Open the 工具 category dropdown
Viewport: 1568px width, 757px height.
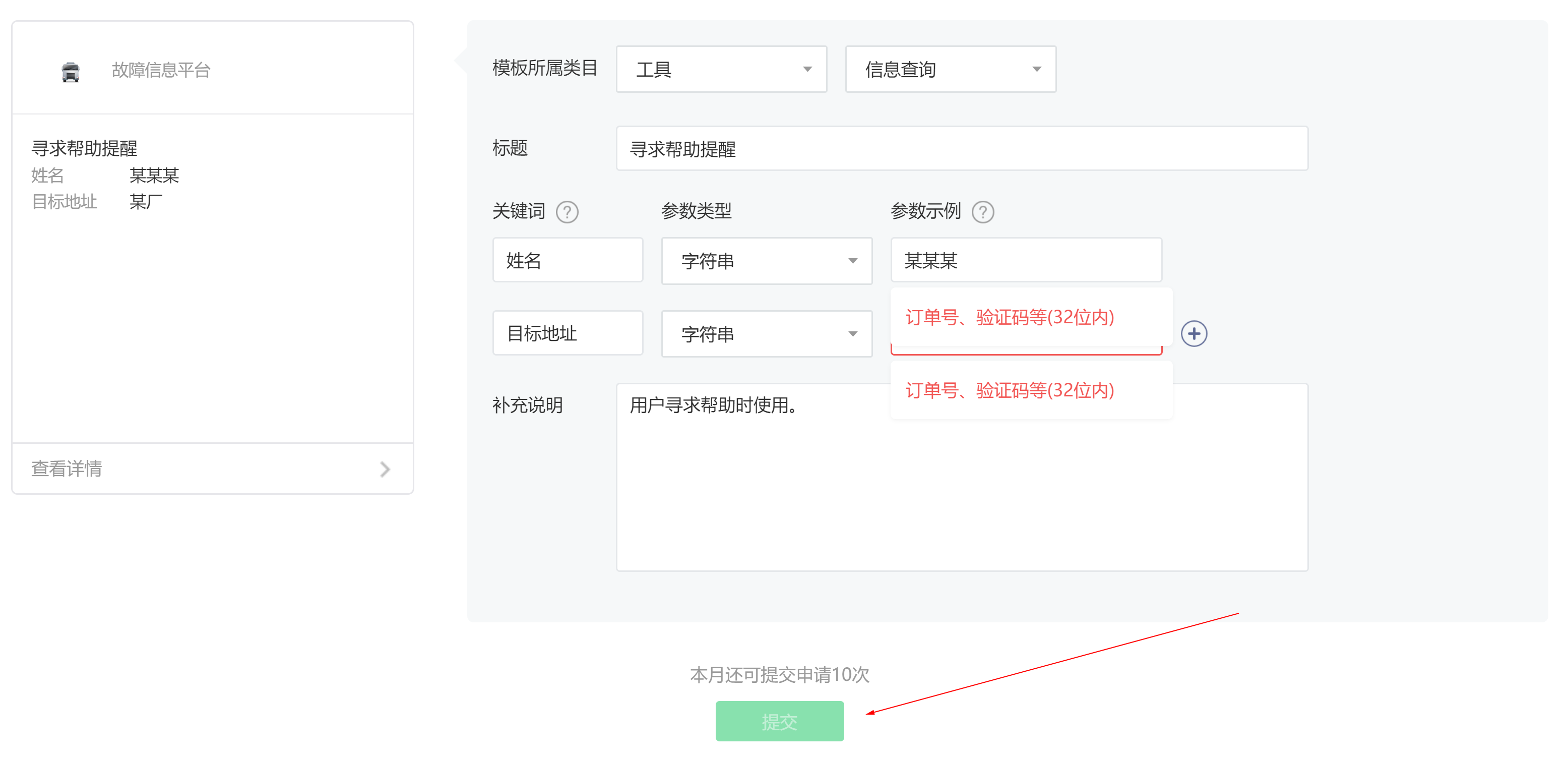[x=721, y=70]
